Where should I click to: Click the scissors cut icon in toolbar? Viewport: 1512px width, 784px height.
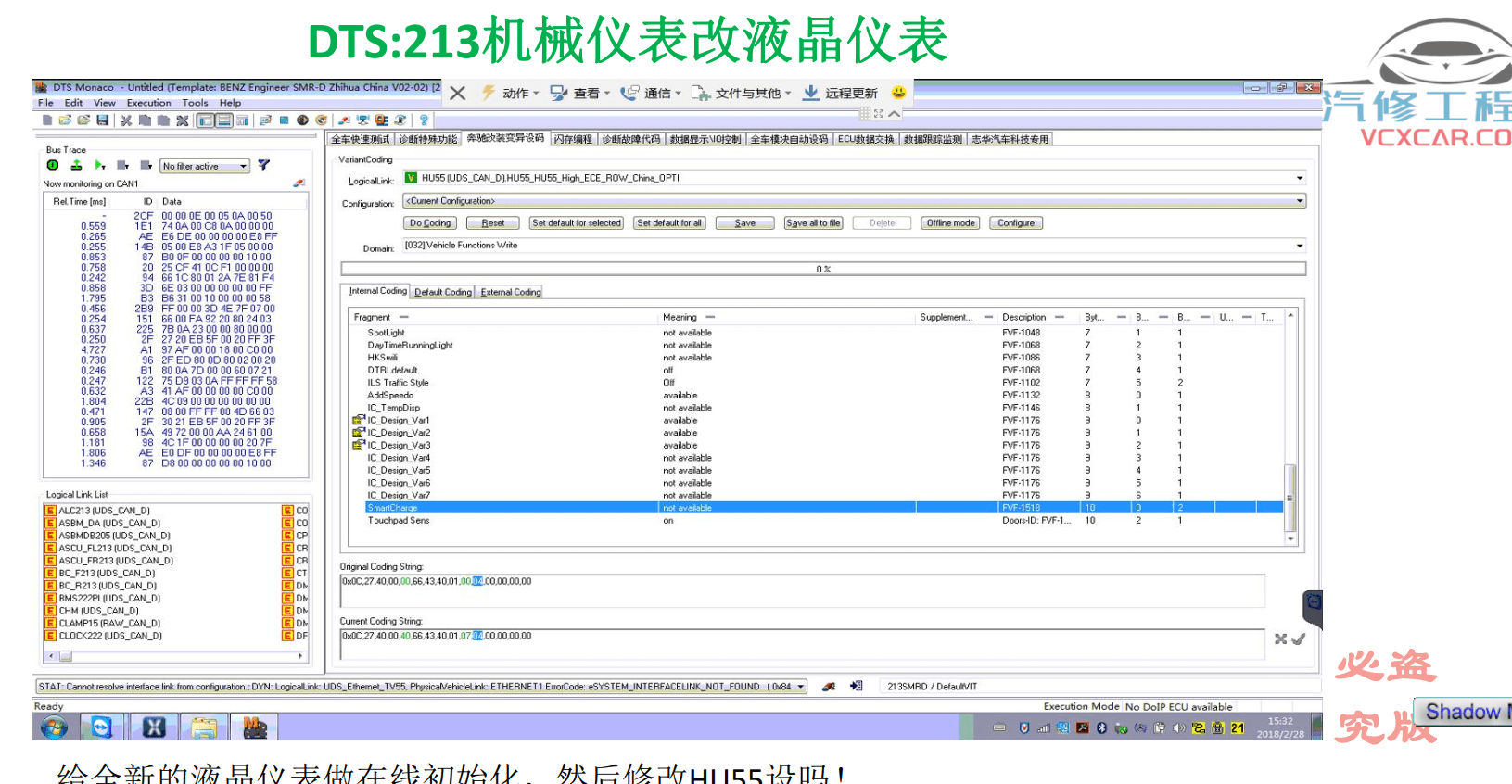(x=126, y=120)
